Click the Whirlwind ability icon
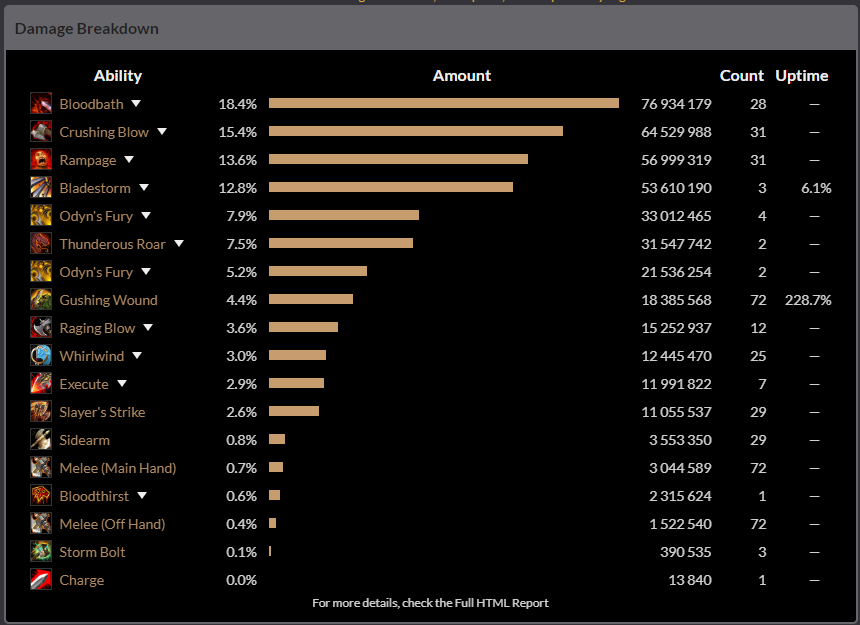The width and height of the screenshot is (860, 625). tap(41, 356)
